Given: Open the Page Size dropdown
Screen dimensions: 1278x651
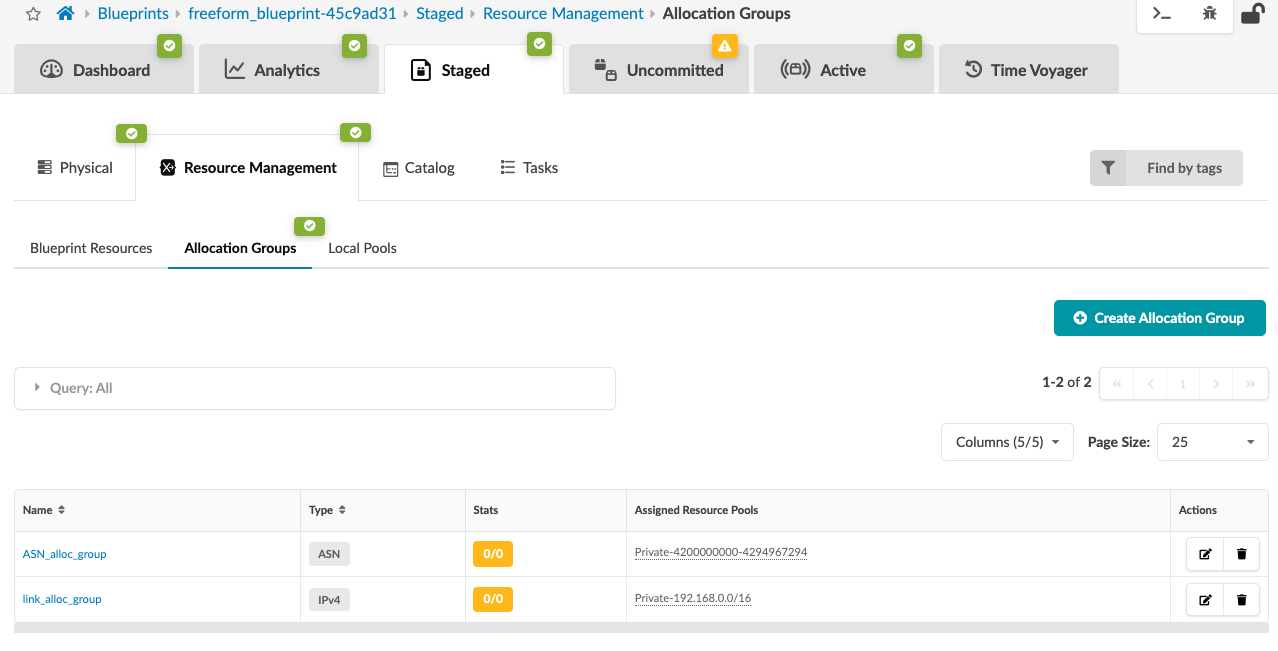Looking at the screenshot, I should [x=1212, y=442].
